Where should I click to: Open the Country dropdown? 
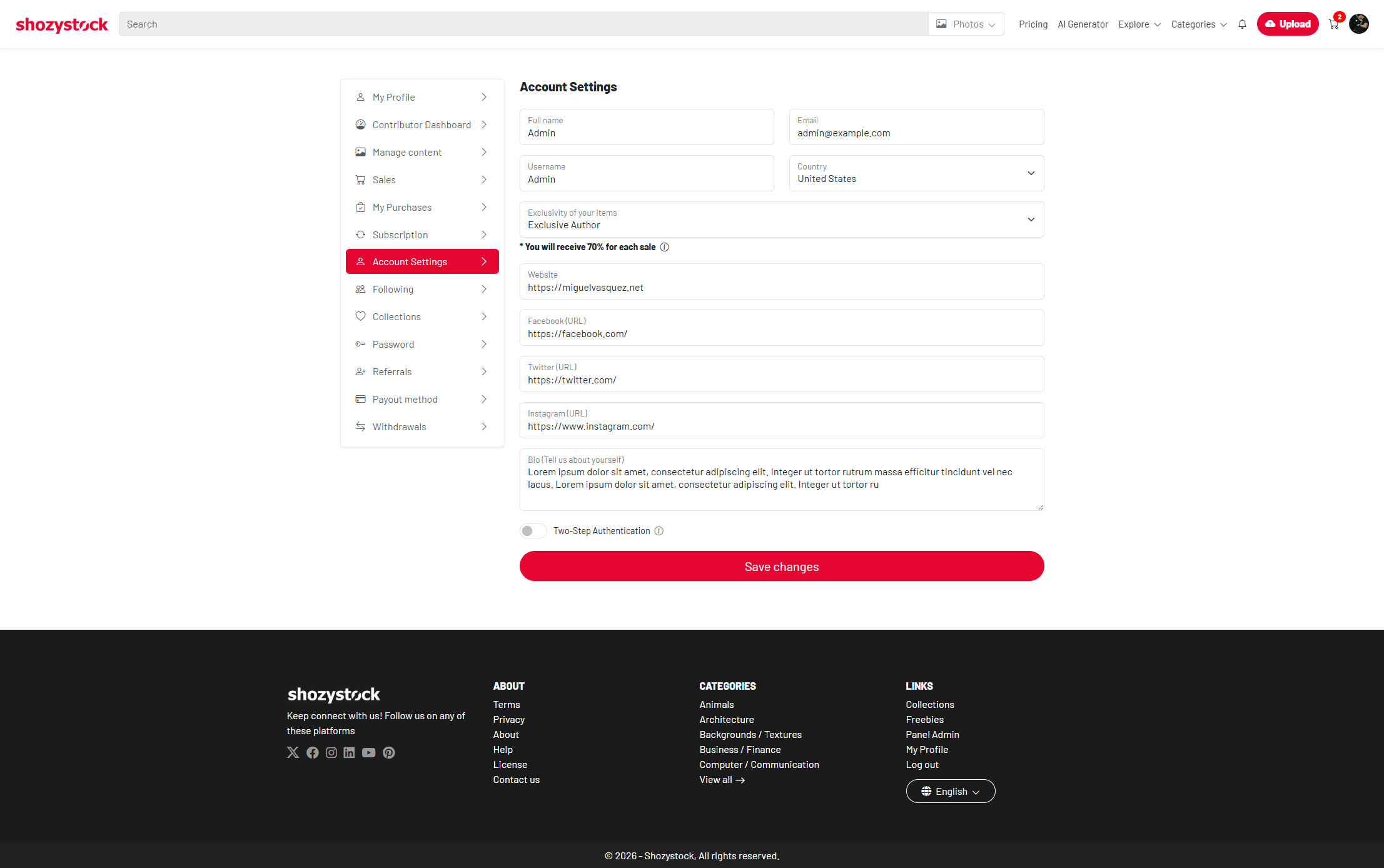[916, 173]
